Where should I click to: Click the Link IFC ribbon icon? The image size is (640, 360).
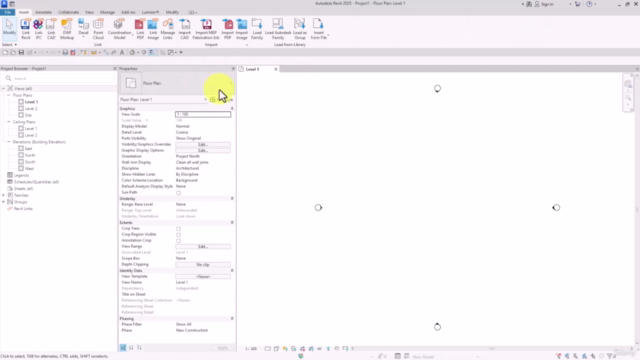coord(38,29)
